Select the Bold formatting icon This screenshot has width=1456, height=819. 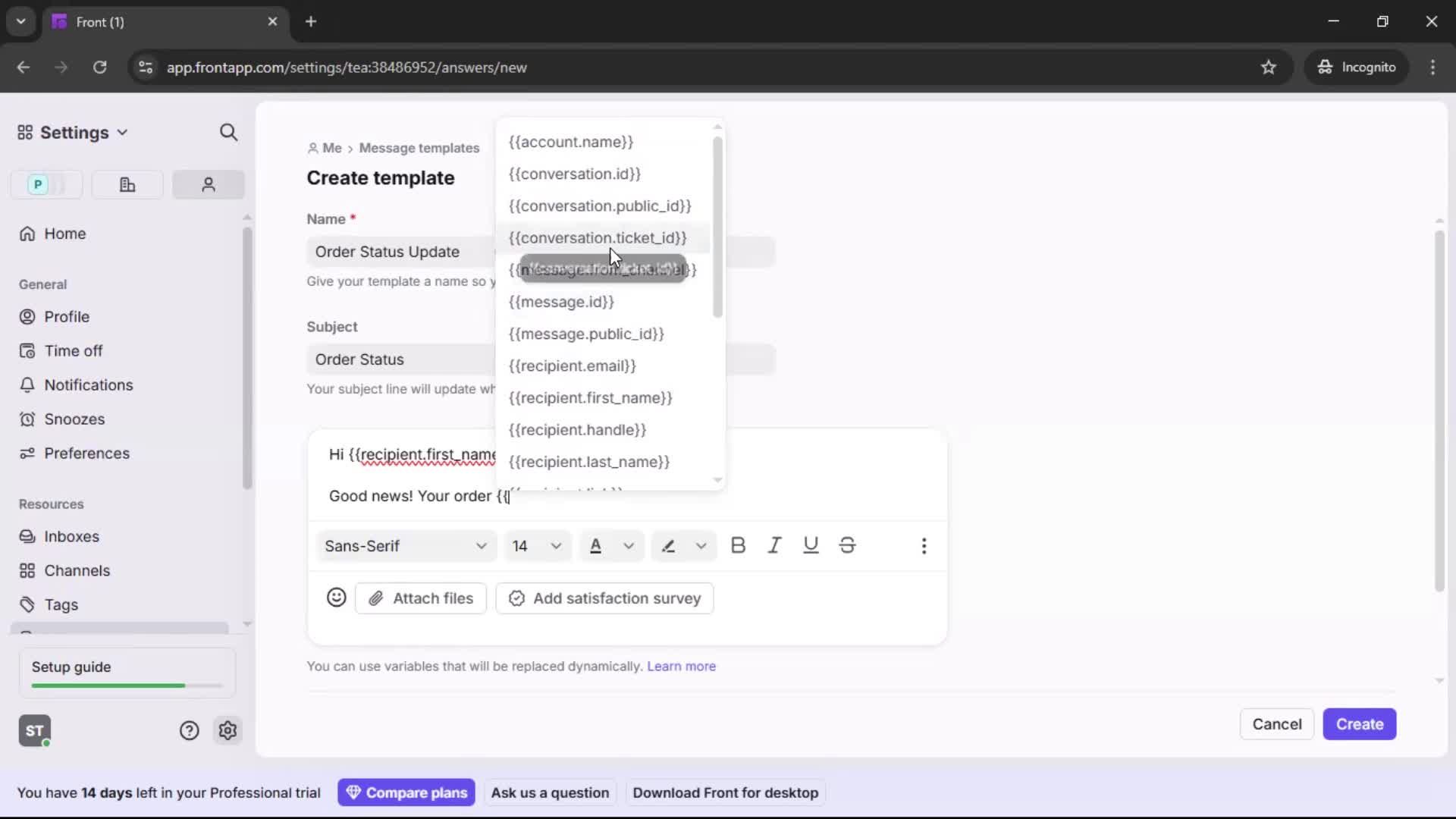pos(738,545)
